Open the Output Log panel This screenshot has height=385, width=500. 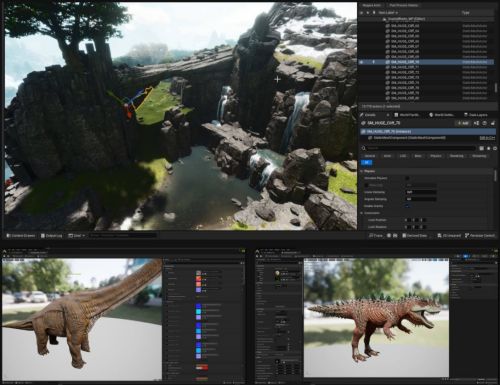pyautogui.click(x=51, y=235)
